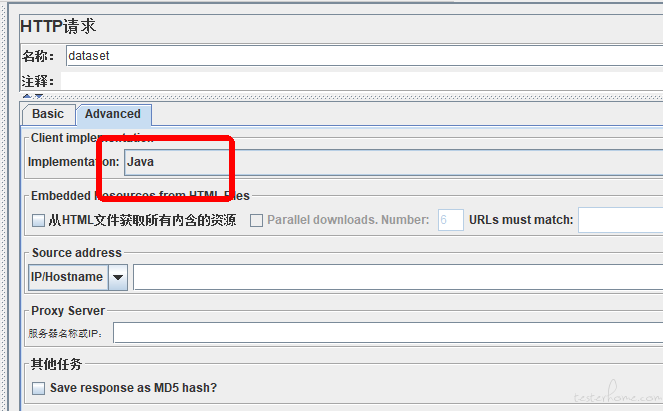663x411 pixels.
Task: Toggle the Parallel downloads checkbox
Action: tap(256, 220)
